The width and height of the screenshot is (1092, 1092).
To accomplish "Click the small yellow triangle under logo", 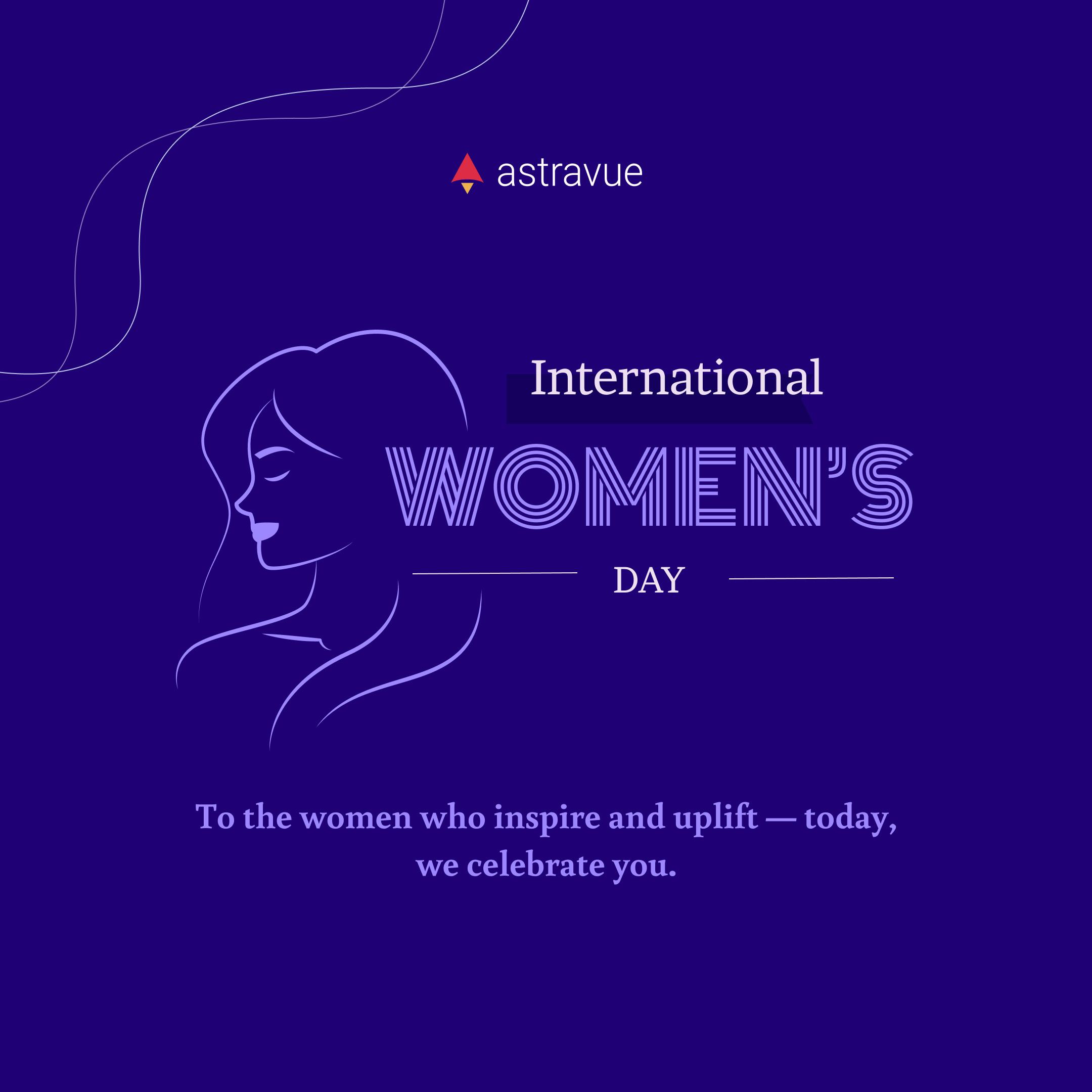I will pos(467,188).
